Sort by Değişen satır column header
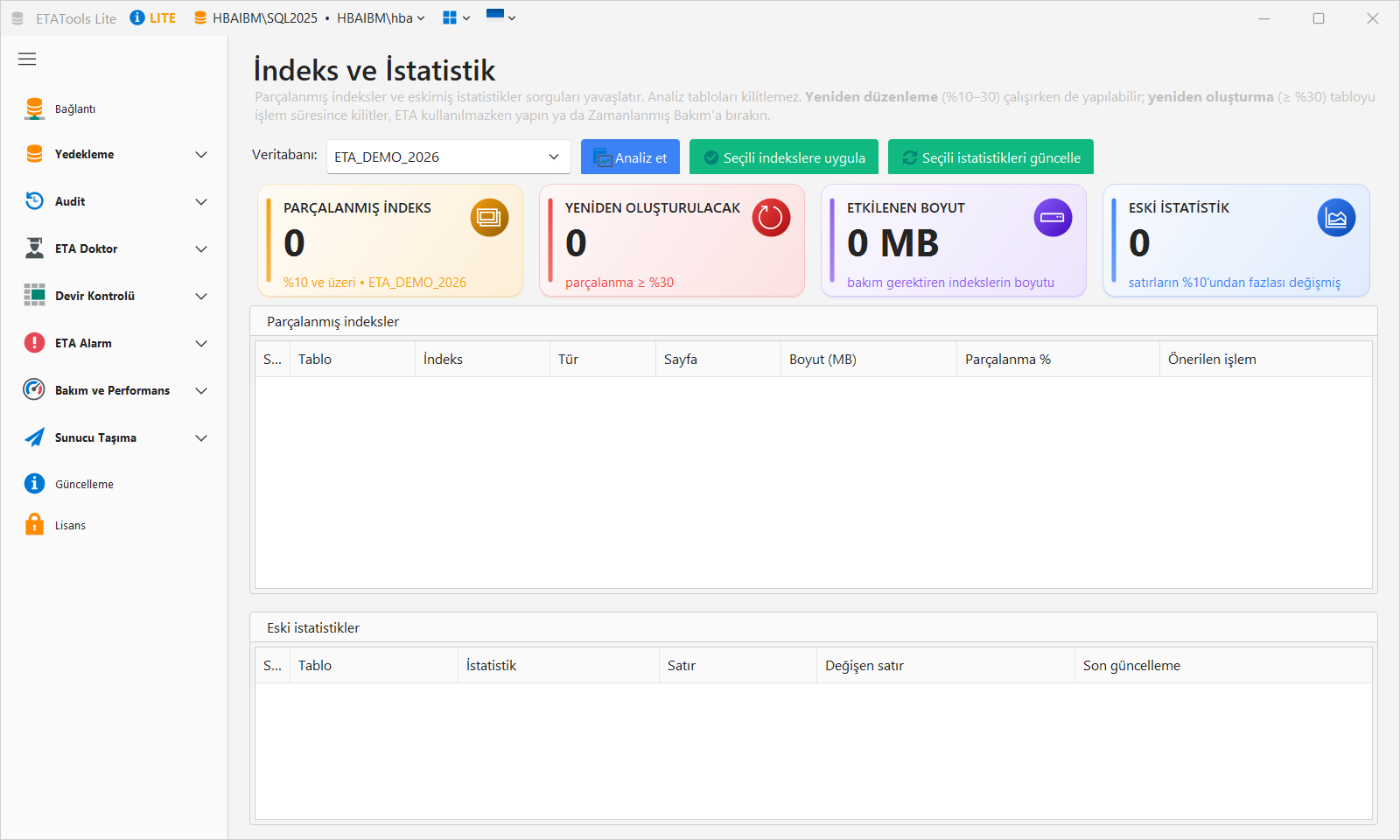The width and height of the screenshot is (1400, 840). pyautogui.click(x=946, y=666)
